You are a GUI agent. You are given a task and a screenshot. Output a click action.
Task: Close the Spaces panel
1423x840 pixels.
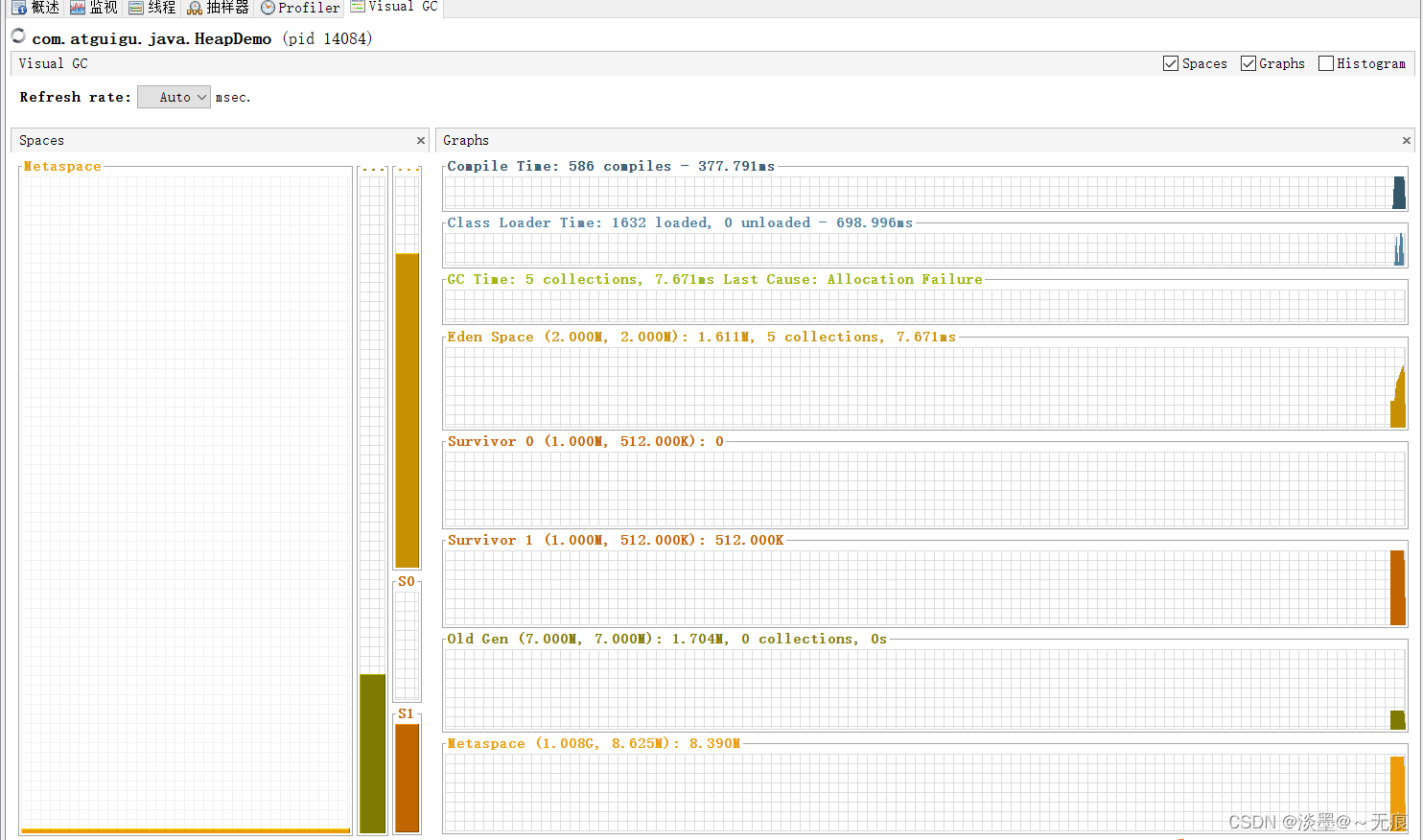420,140
